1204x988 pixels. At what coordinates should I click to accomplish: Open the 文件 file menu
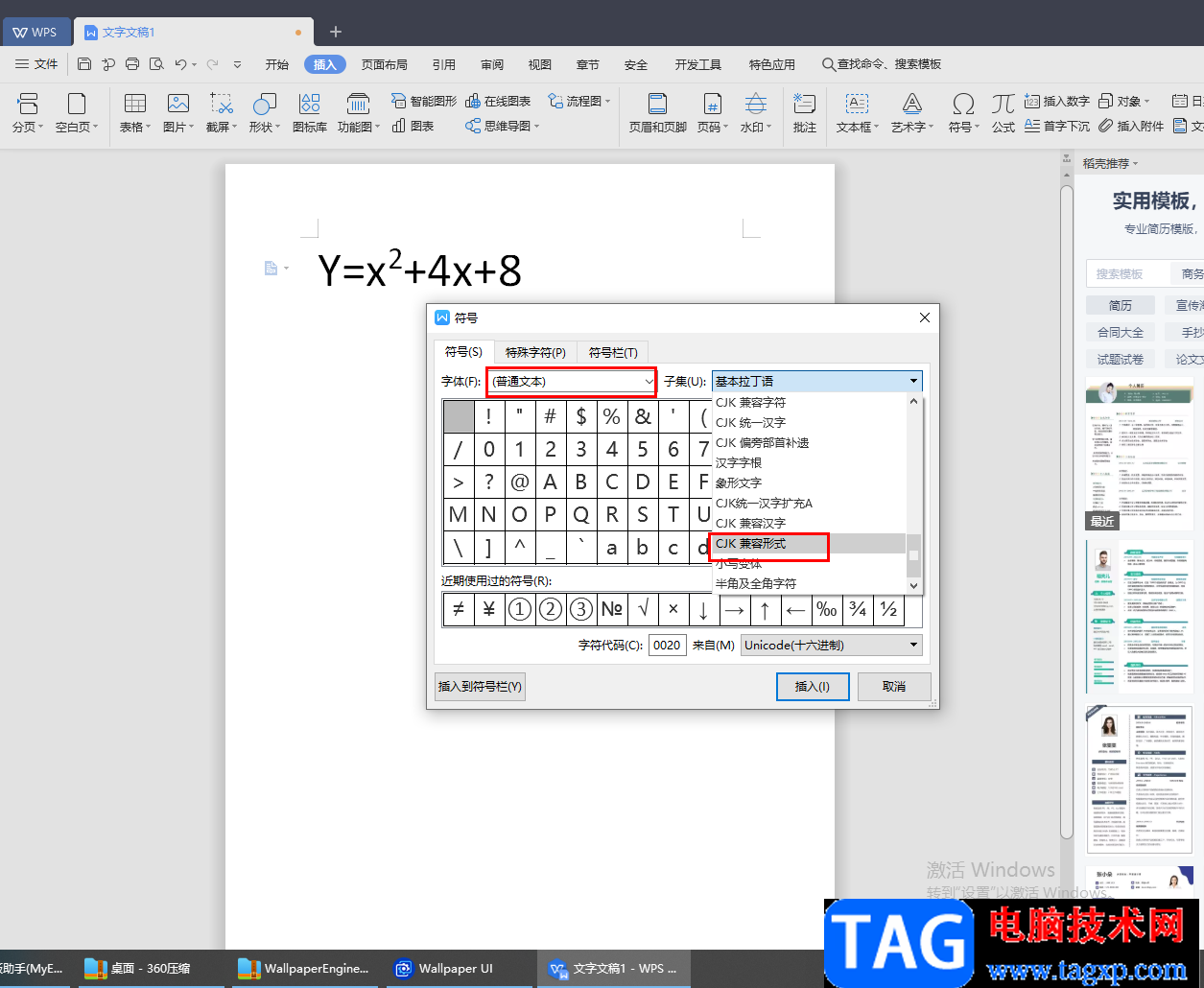point(36,64)
